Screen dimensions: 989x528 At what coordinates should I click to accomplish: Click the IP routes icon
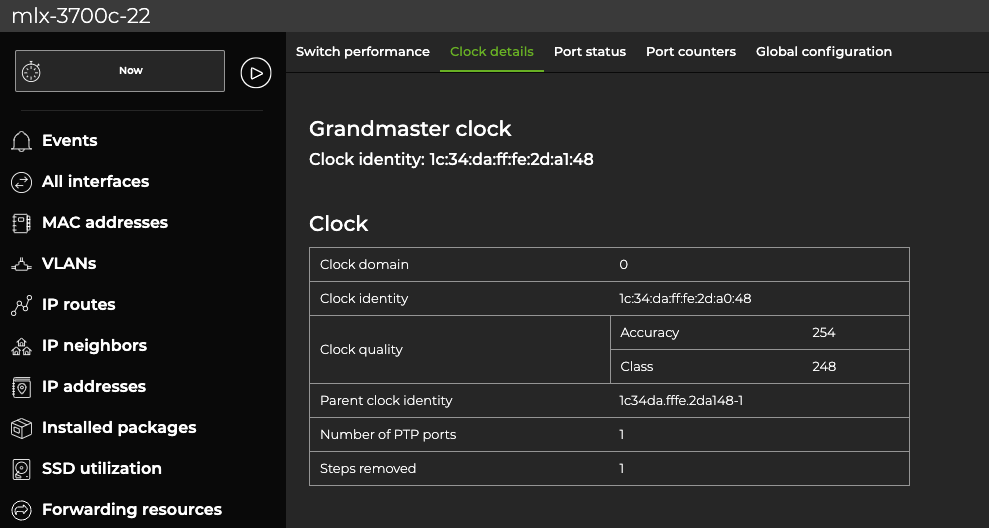[x=21, y=305]
